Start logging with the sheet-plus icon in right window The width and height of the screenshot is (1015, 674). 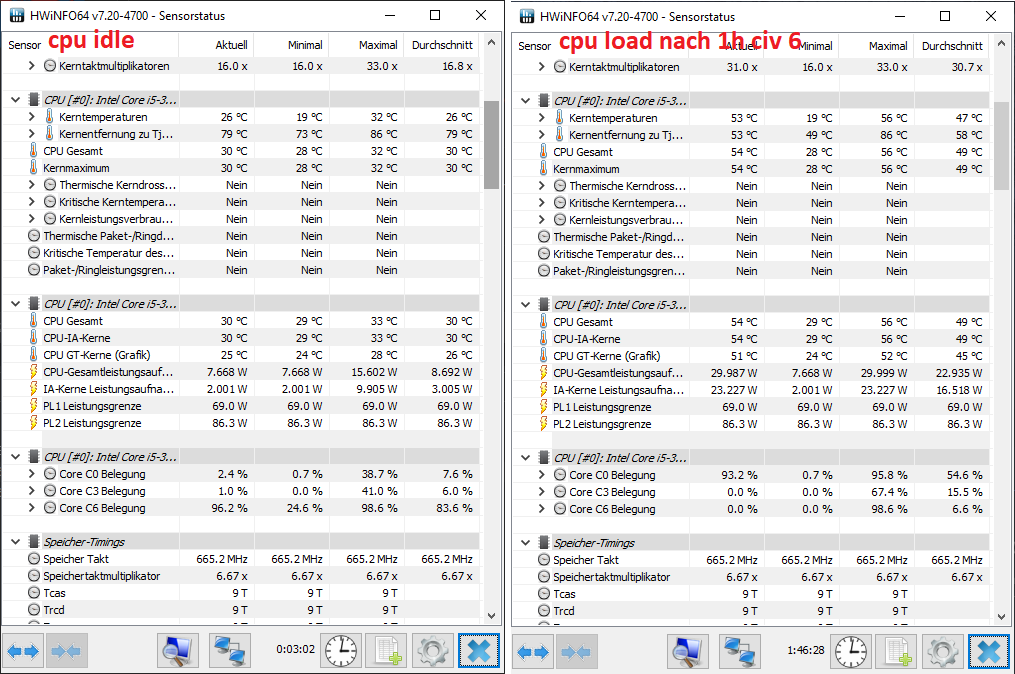point(896,651)
